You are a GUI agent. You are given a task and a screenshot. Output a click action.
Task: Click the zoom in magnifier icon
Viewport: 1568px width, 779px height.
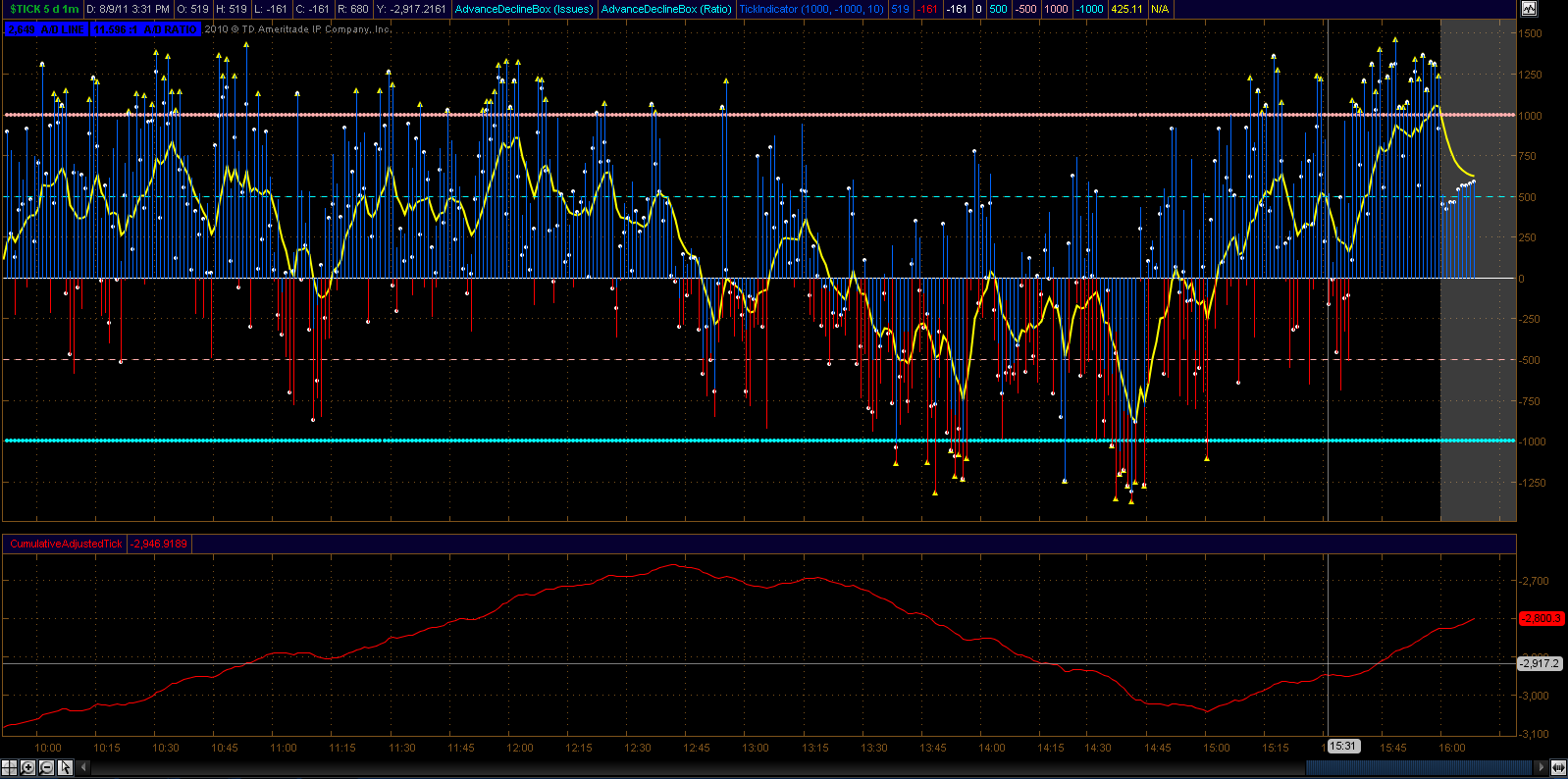click(28, 767)
